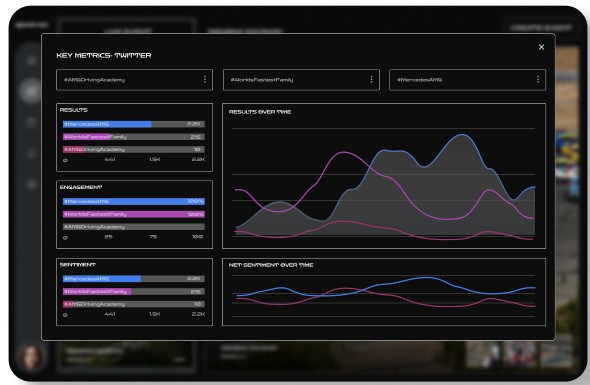This screenshot has height=385, width=590.
Task: Click the Results Over Time heading
Action: [260, 112]
